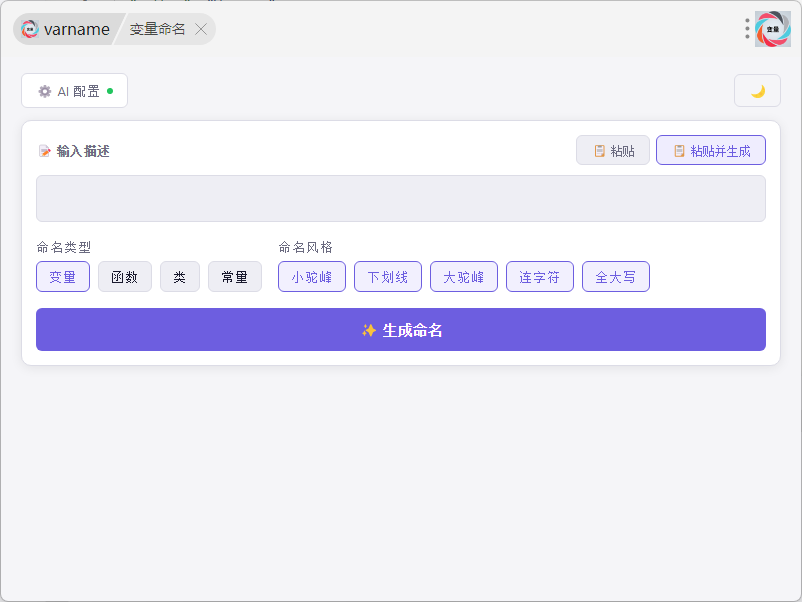
Task: Click the plugin avatar icon at top right
Action: point(773,29)
